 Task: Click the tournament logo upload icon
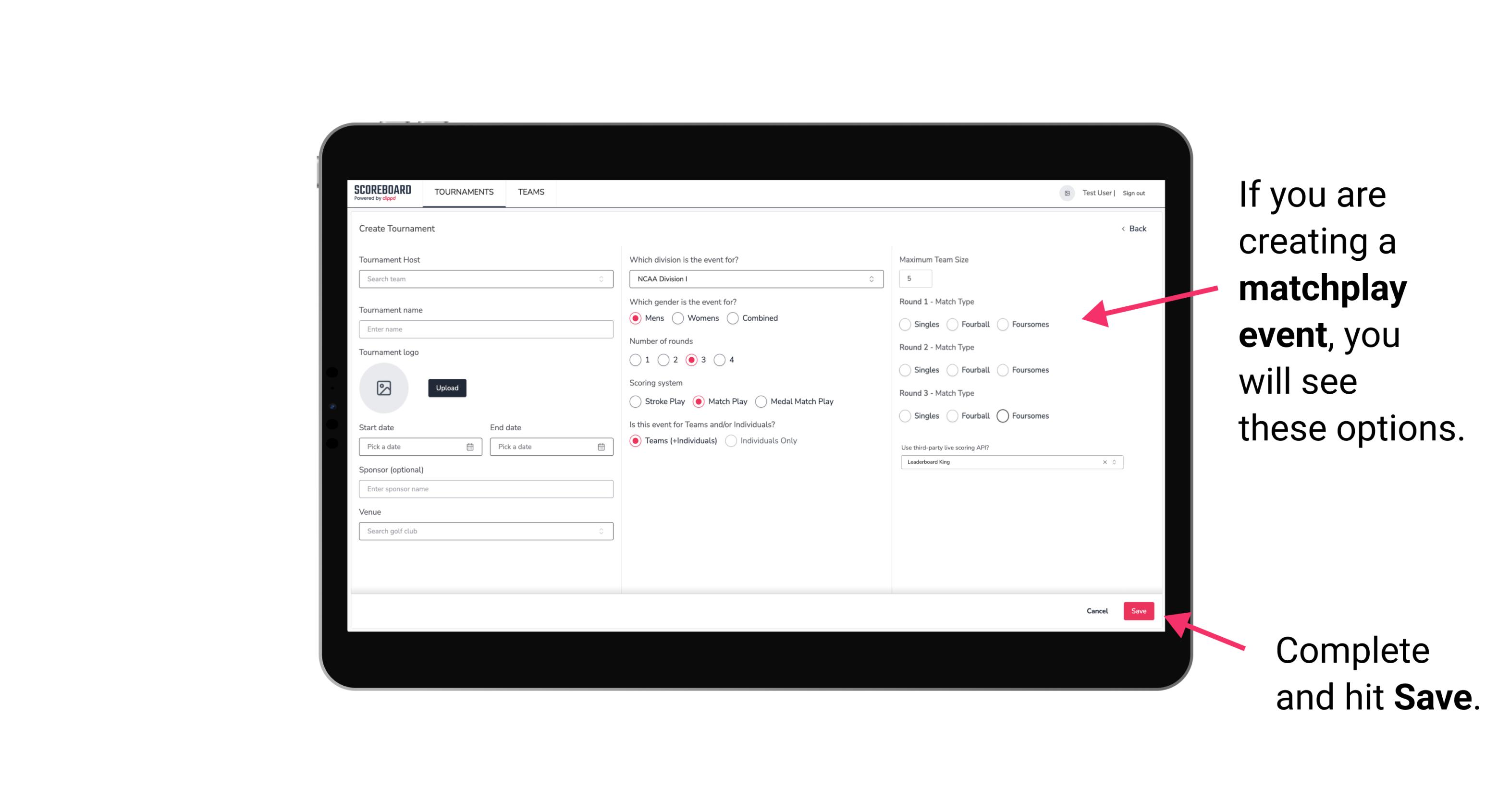click(x=383, y=388)
